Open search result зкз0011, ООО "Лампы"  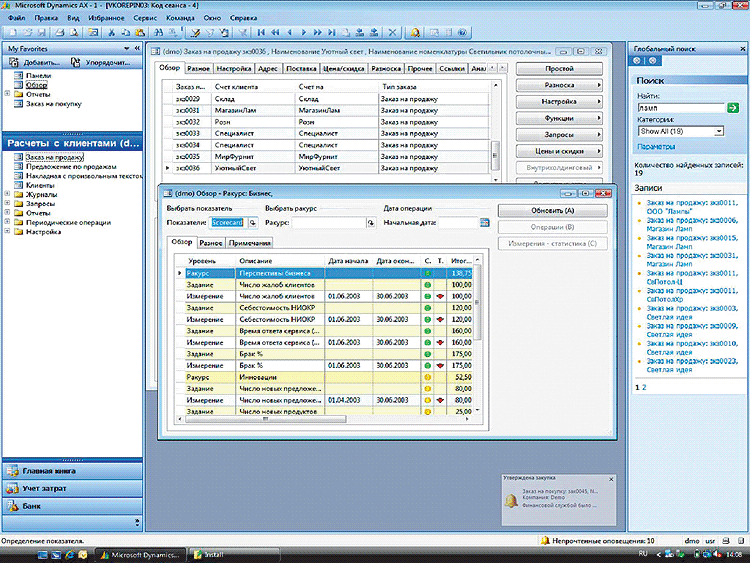point(692,207)
